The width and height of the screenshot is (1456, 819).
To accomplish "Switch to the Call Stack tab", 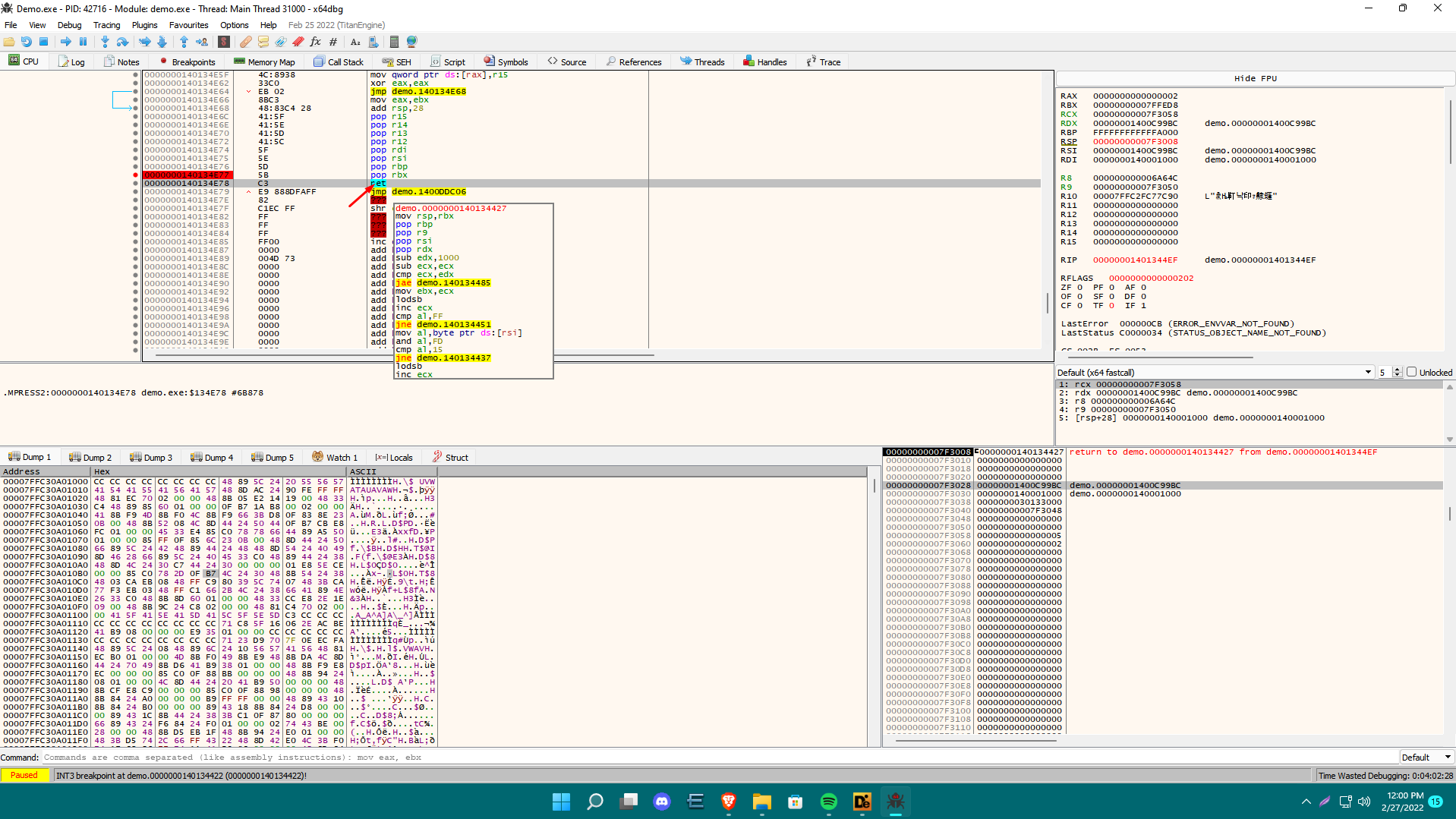I will 339,61.
